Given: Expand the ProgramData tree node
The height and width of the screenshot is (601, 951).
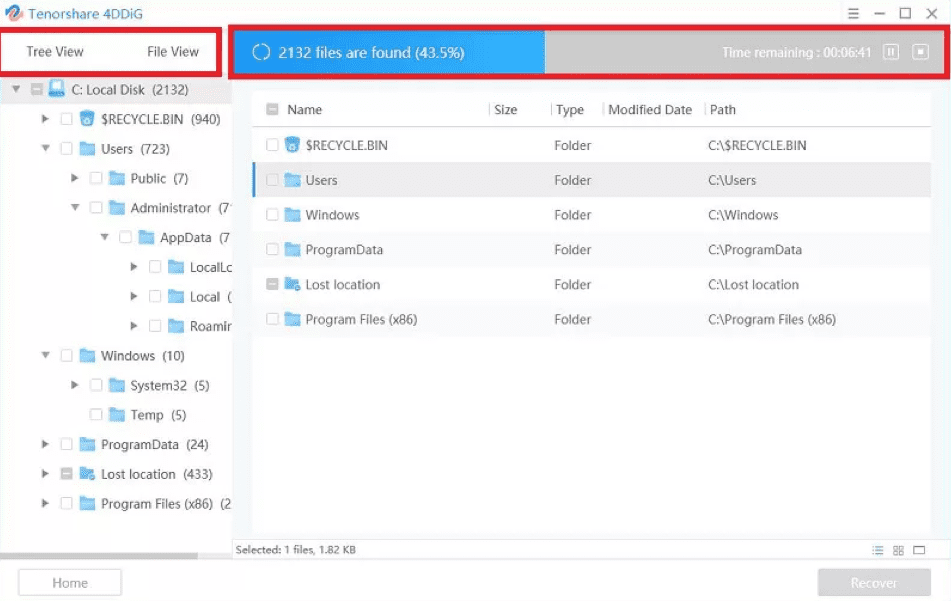Looking at the screenshot, I should point(45,445).
